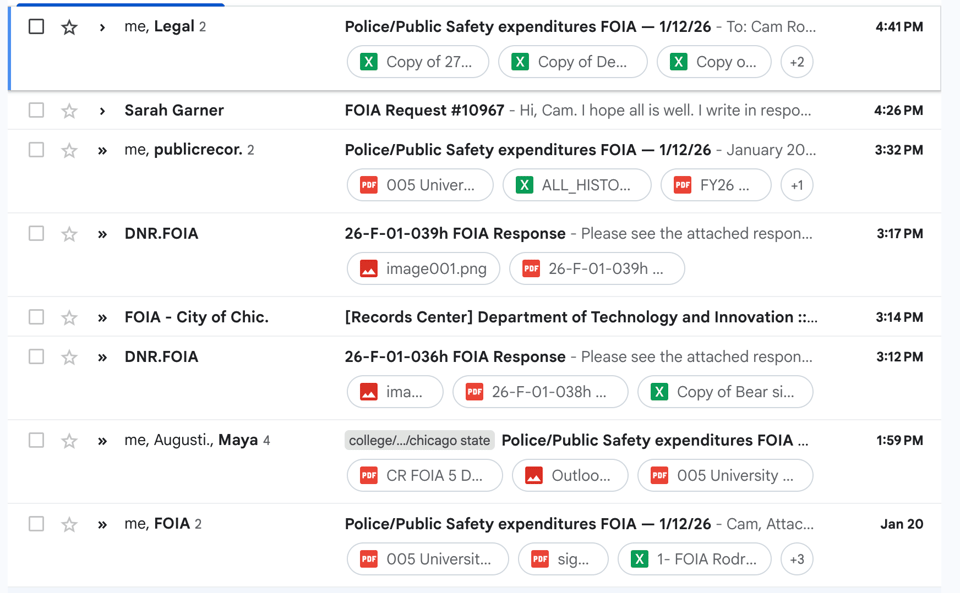Click the college/.../chicago state label tag
The width and height of the screenshot is (960, 593).
click(420, 441)
